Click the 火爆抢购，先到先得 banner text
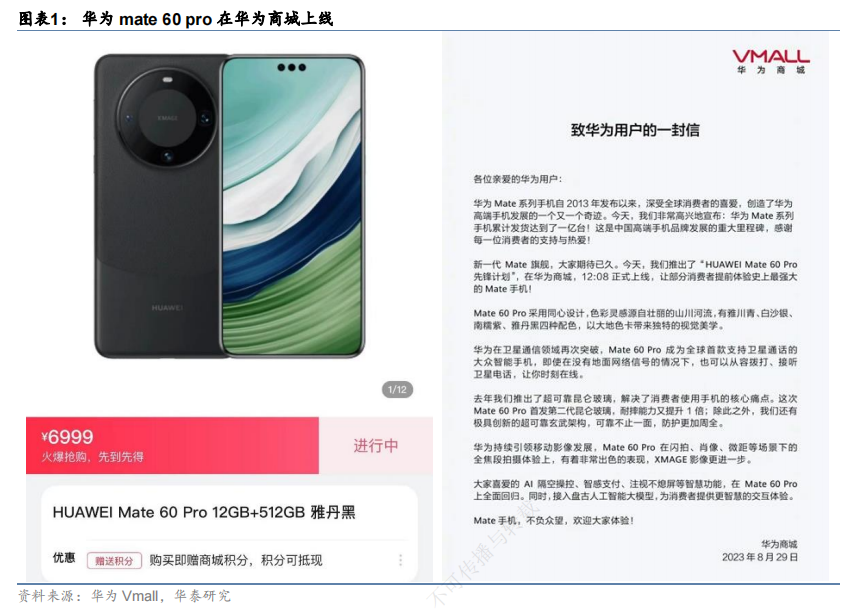The width and height of the screenshot is (850, 609). [x=93, y=457]
